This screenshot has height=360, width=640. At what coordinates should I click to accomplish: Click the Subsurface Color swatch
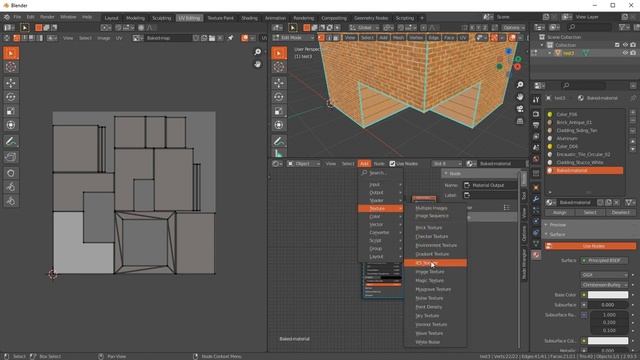pos(608,341)
